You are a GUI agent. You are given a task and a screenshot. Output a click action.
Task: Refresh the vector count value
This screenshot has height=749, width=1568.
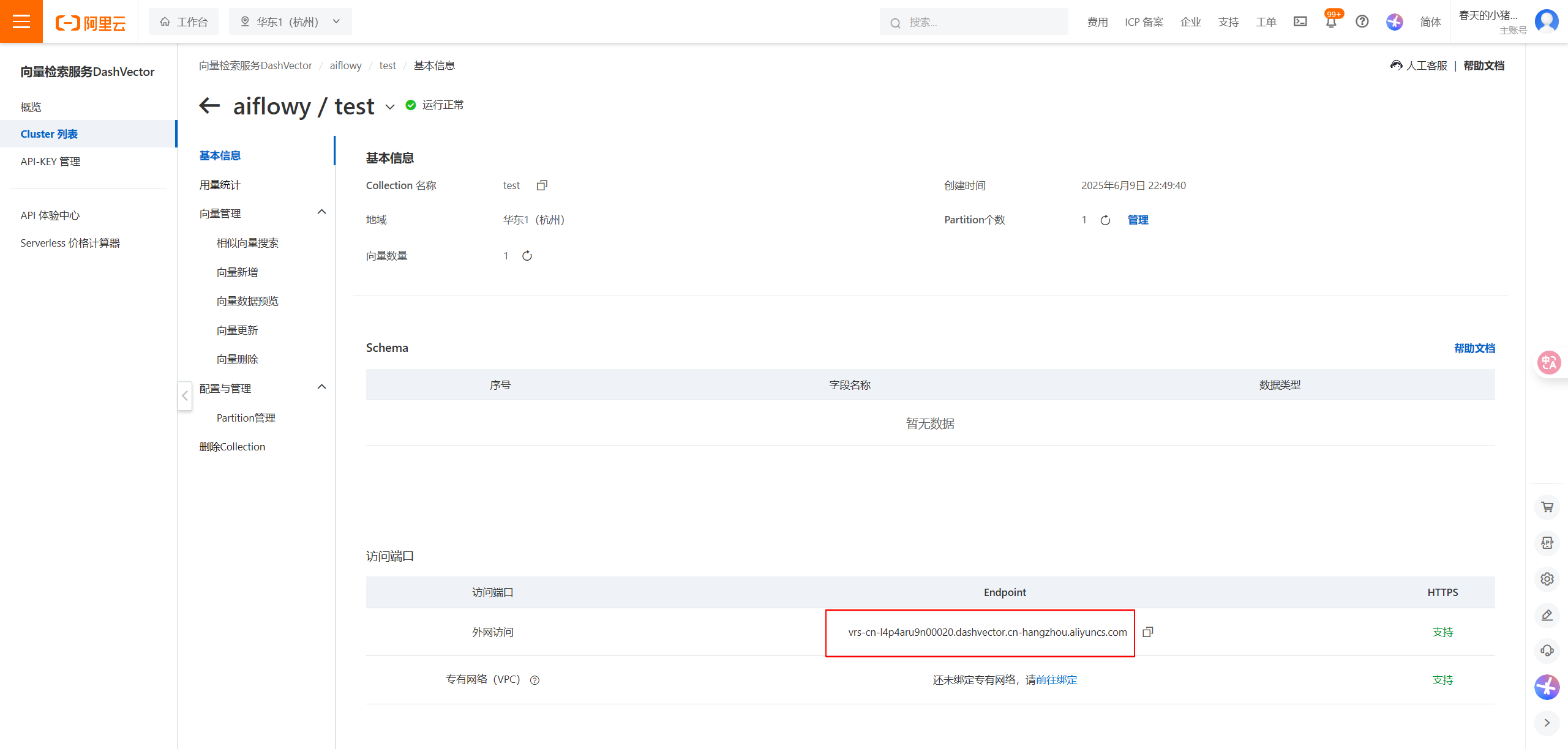click(527, 256)
